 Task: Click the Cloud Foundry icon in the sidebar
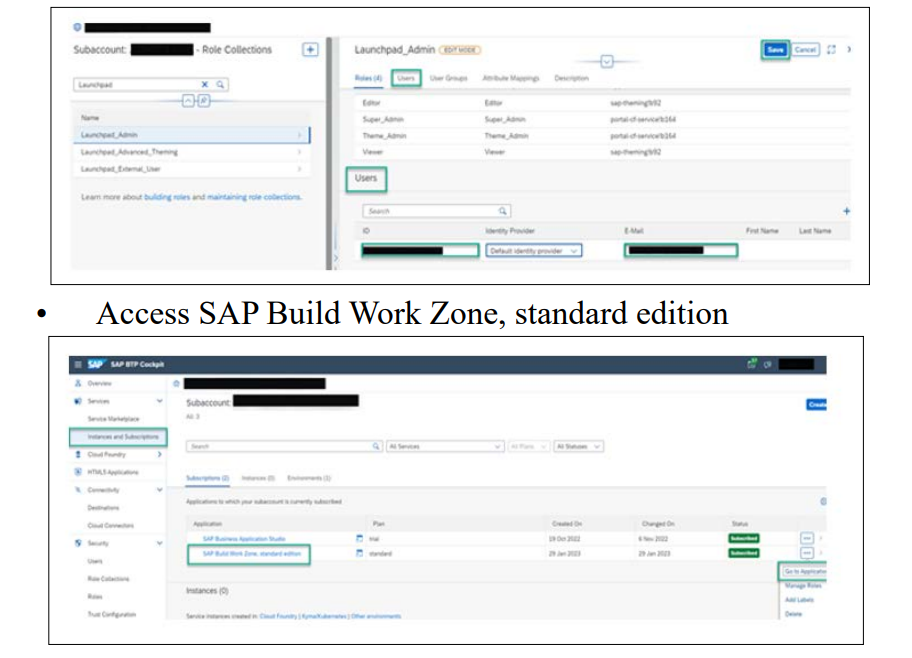tap(78, 454)
